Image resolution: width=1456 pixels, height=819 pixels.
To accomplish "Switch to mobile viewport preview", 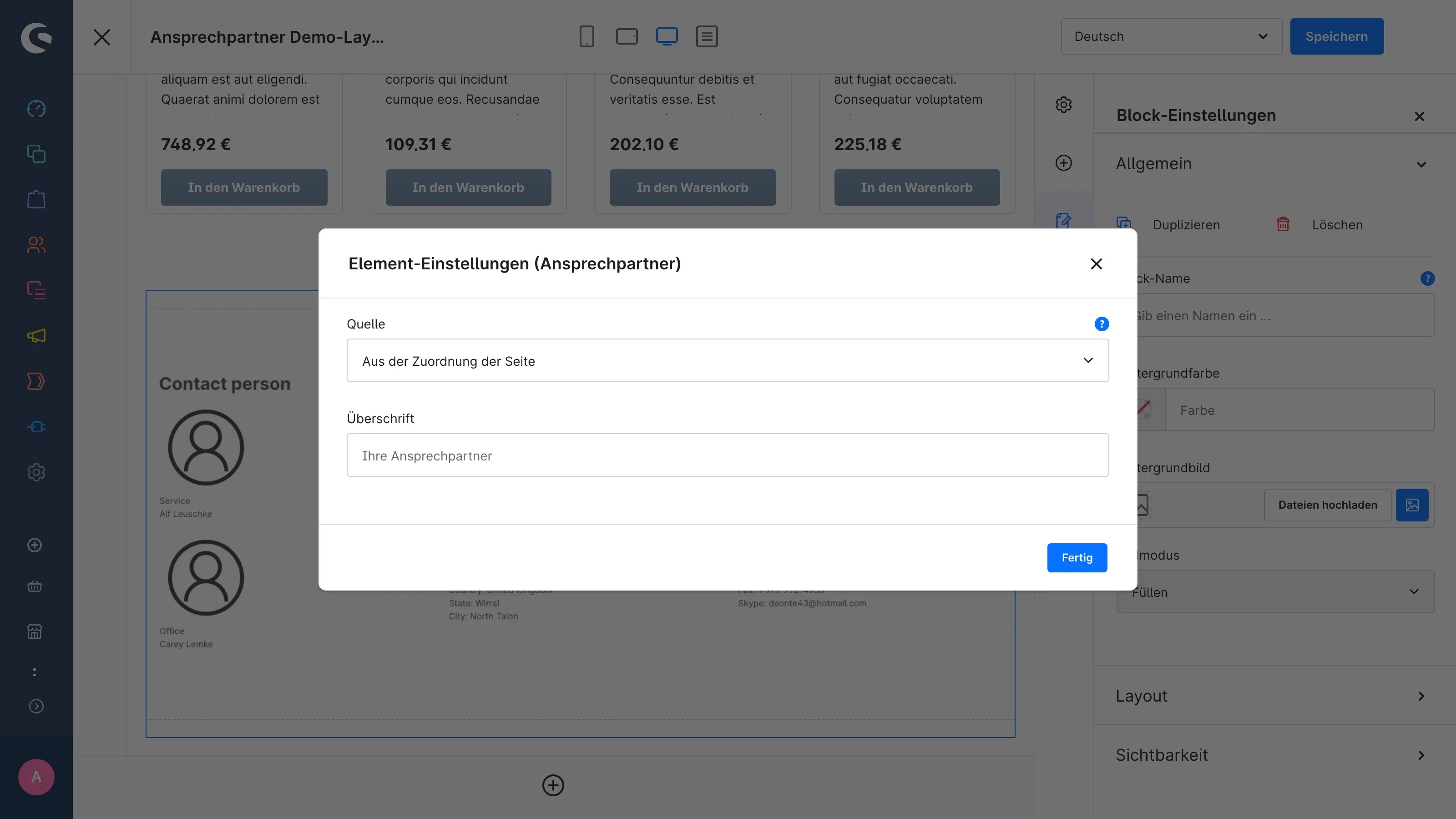I will tap(586, 37).
